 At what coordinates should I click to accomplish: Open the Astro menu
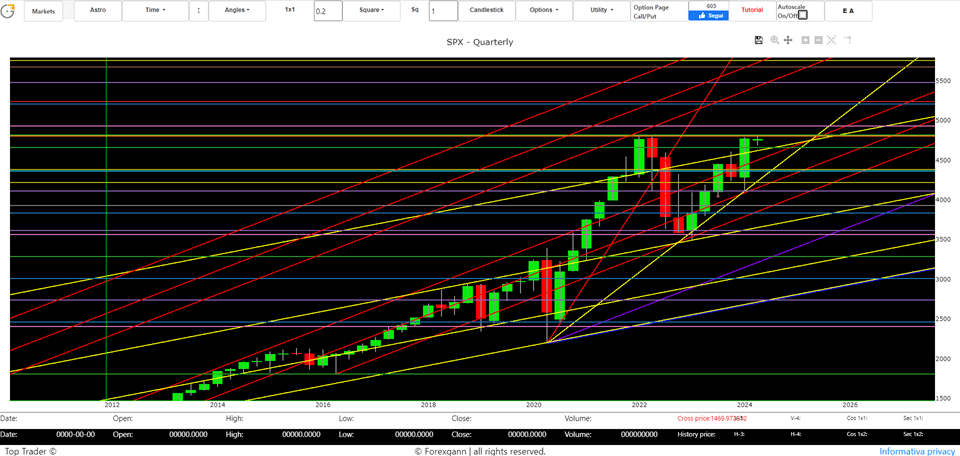tap(98, 11)
